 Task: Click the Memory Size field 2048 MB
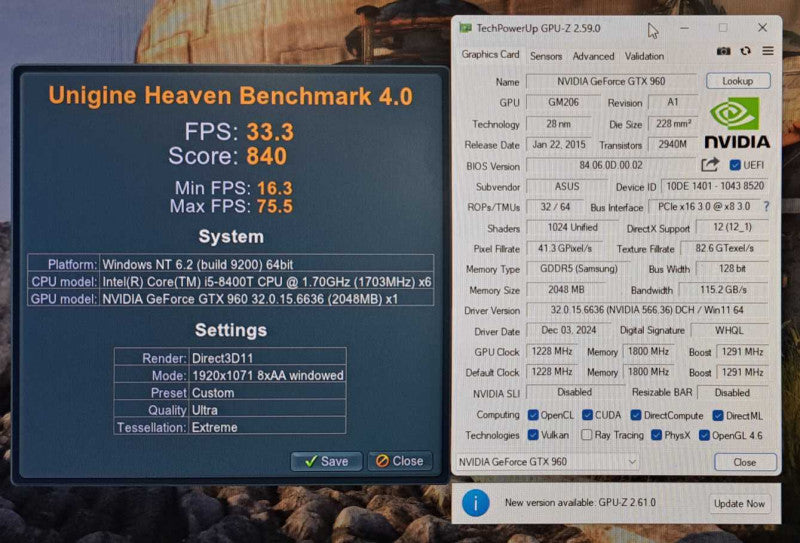click(x=566, y=290)
